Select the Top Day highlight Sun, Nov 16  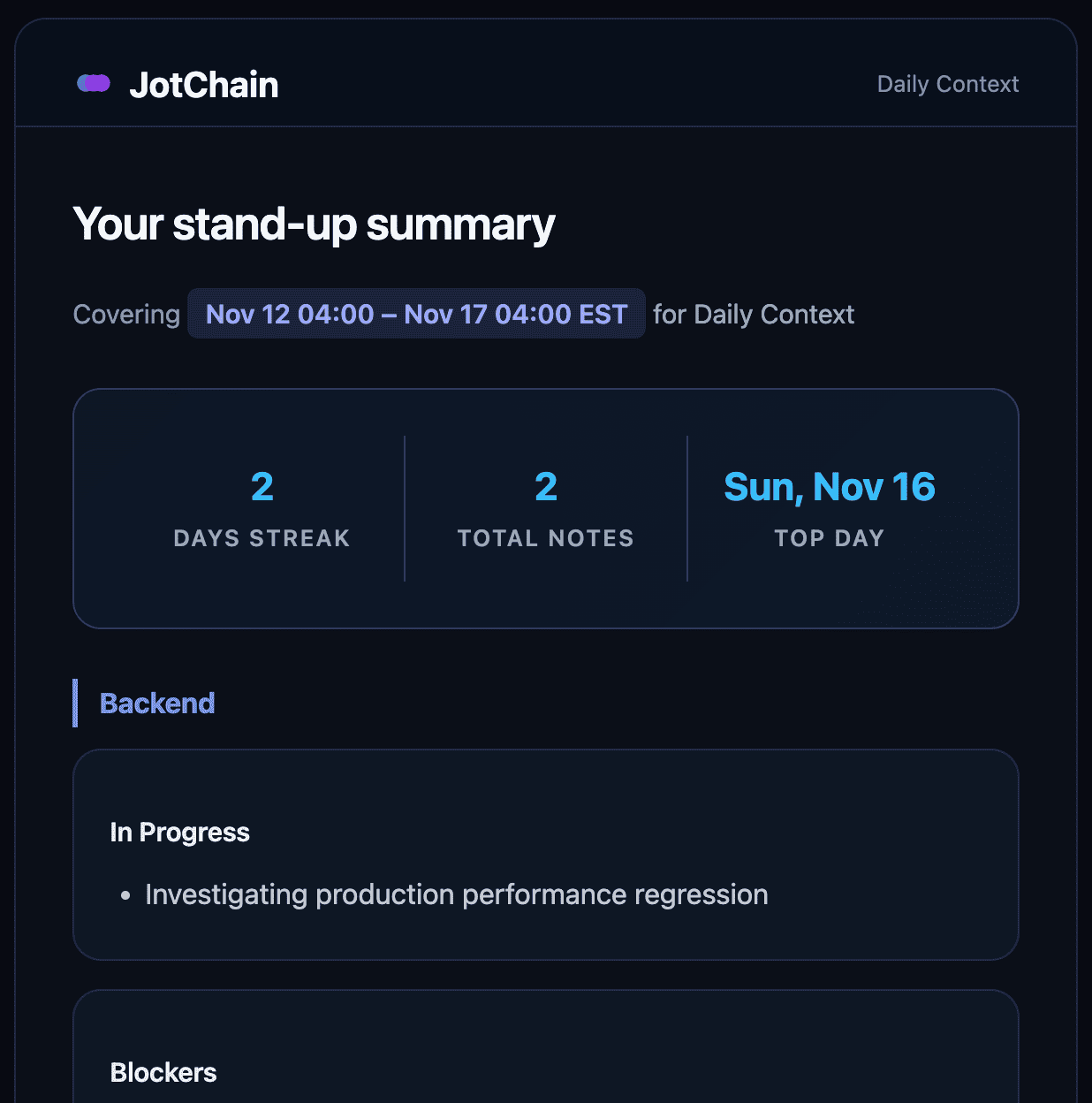[x=829, y=485]
